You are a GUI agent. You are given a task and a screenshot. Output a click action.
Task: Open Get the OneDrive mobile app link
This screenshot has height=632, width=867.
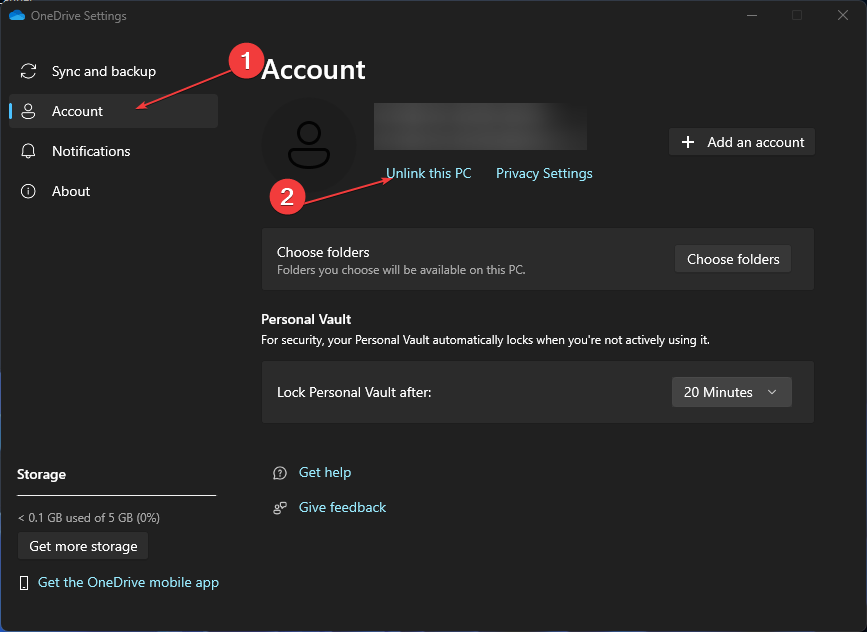click(x=128, y=582)
